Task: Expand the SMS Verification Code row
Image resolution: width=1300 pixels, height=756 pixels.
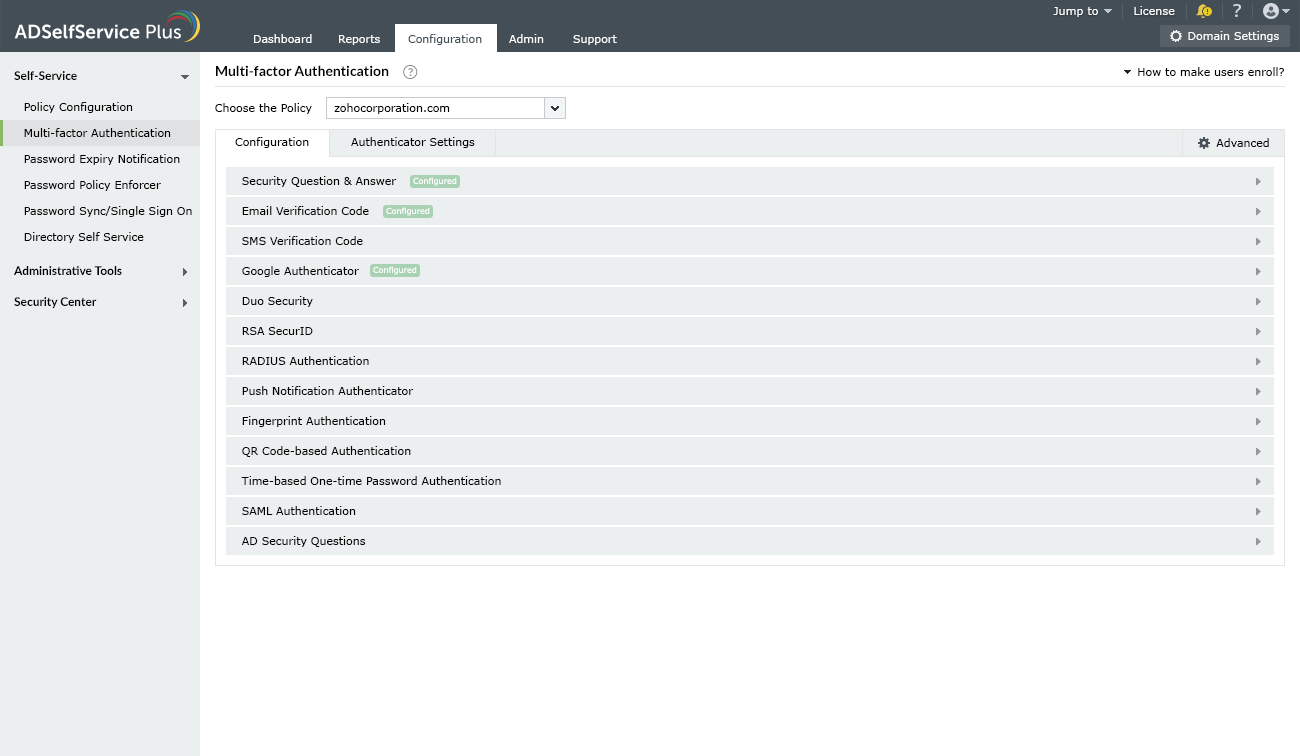Action: (x=750, y=241)
